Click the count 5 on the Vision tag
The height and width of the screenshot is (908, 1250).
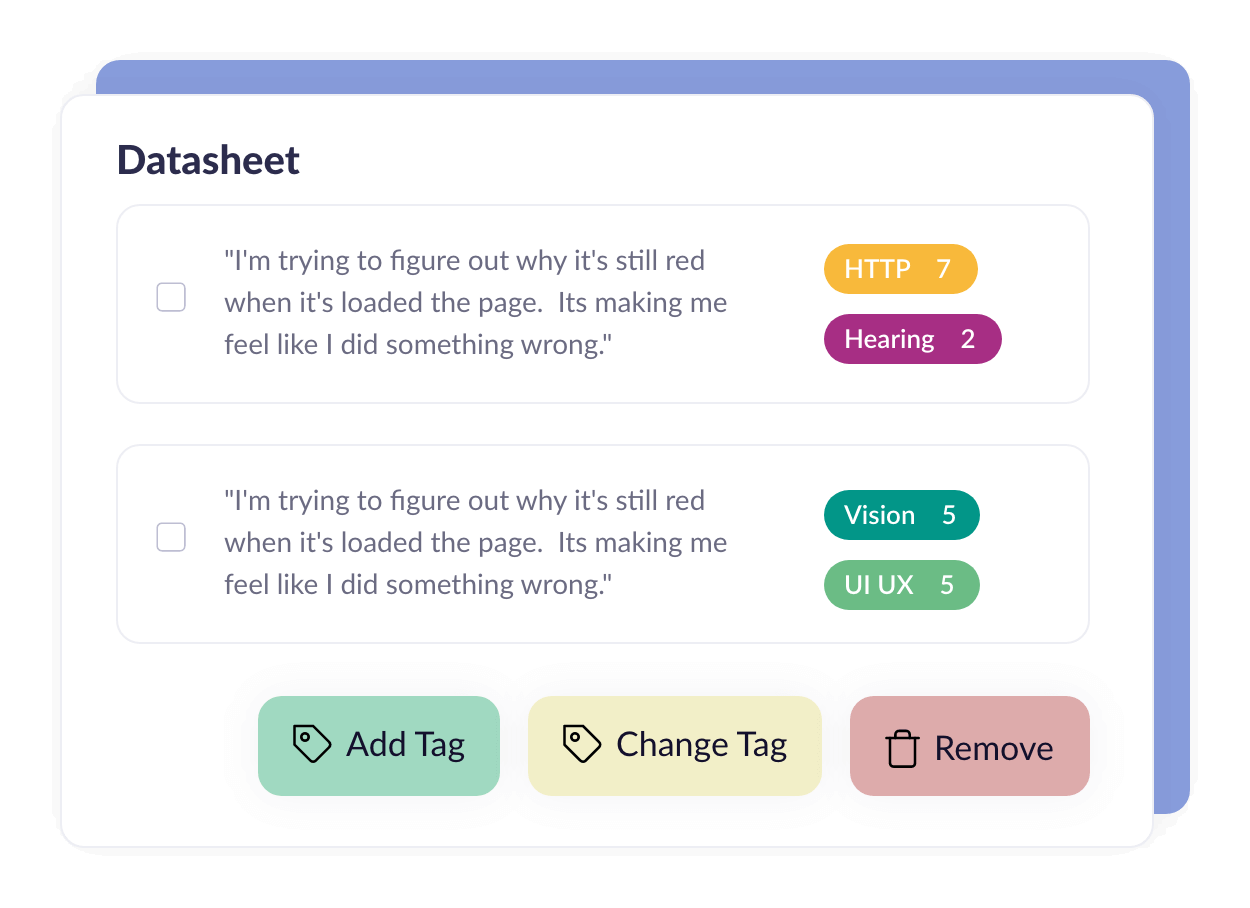click(948, 515)
